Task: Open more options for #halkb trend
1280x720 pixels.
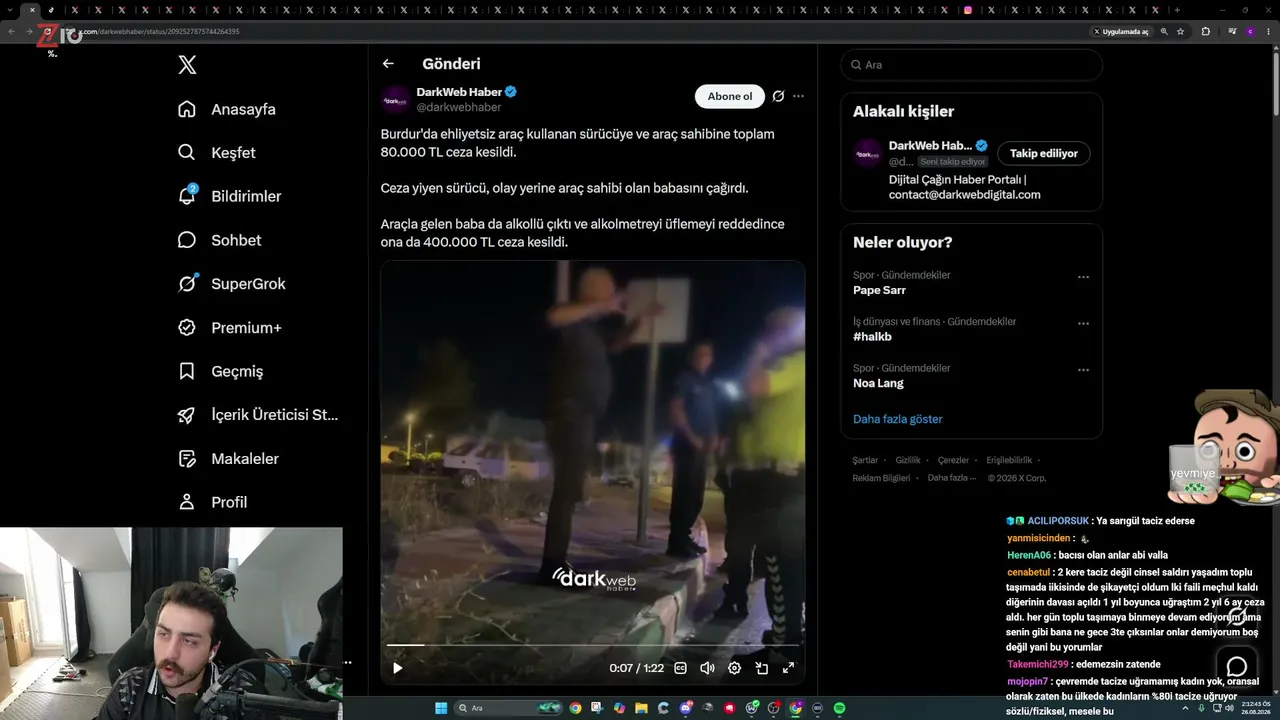Action: [x=1083, y=324]
